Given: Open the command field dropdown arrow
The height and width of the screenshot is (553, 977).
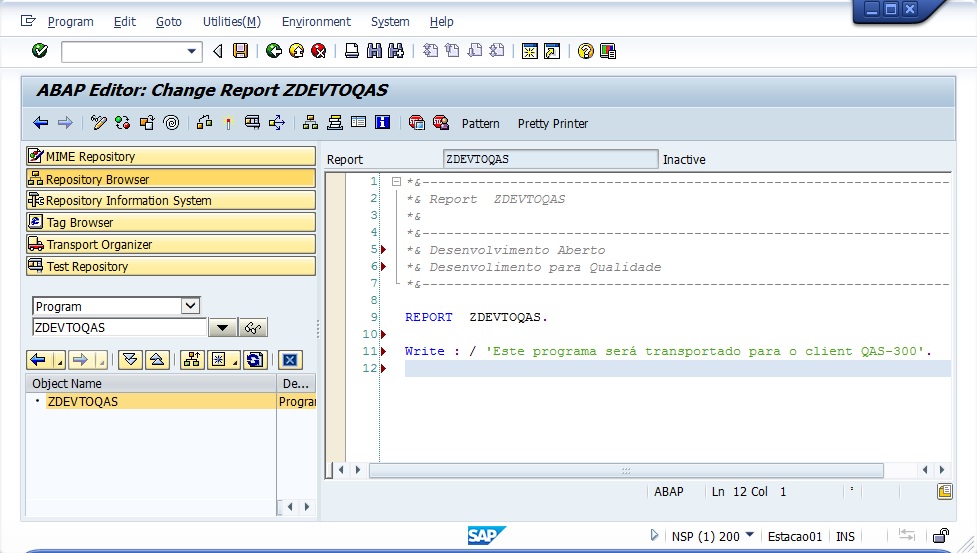Looking at the screenshot, I should click(192, 51).
